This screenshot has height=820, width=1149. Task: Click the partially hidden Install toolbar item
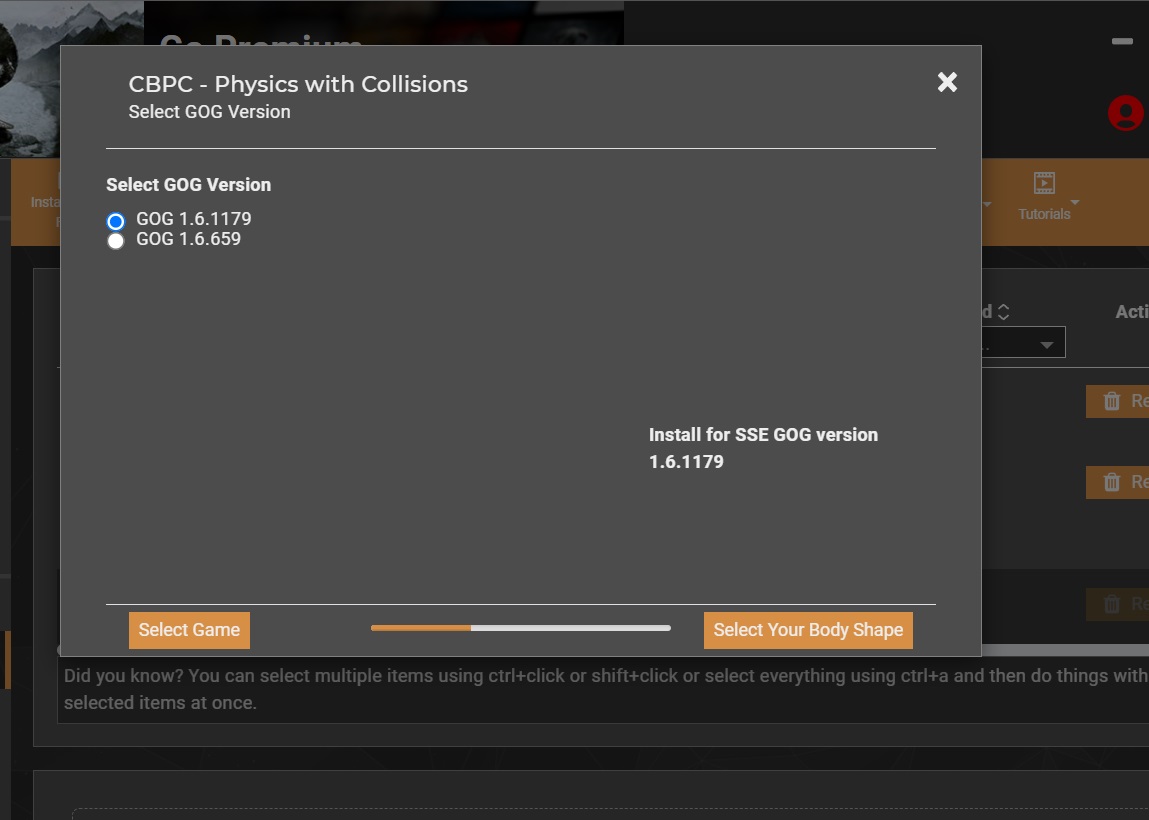tap(45, 202)
